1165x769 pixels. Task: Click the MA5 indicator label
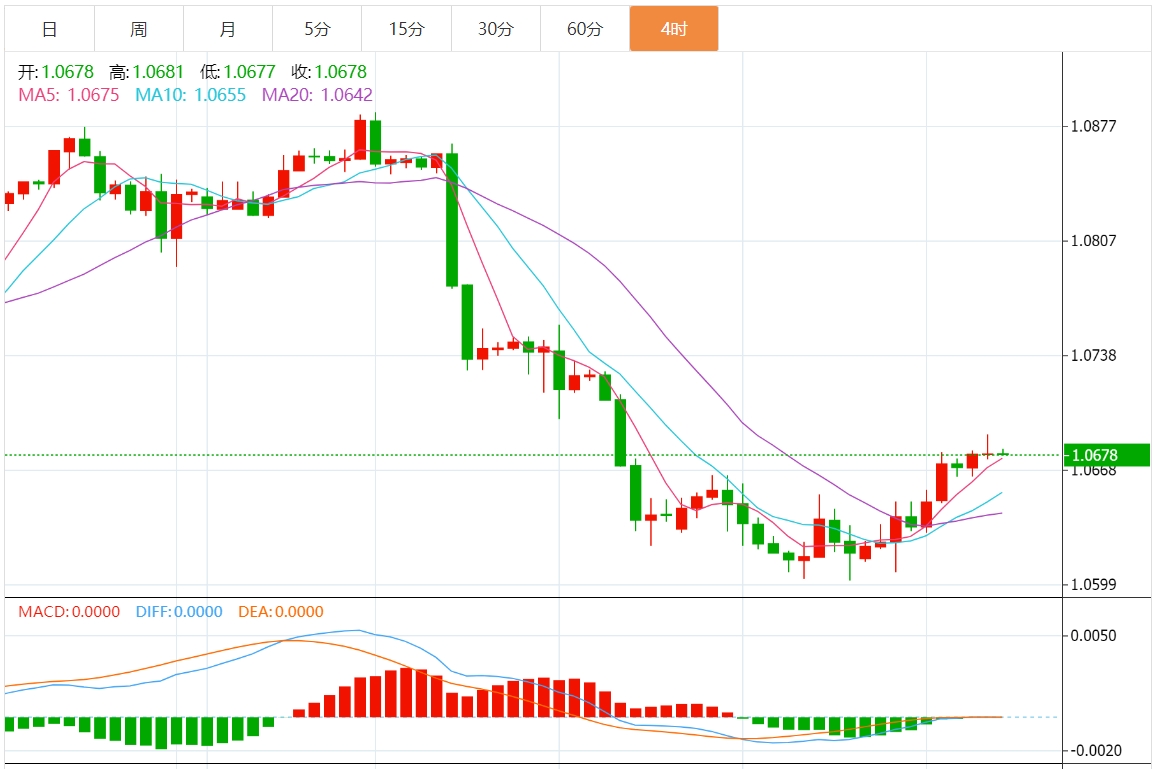(69, 95)
